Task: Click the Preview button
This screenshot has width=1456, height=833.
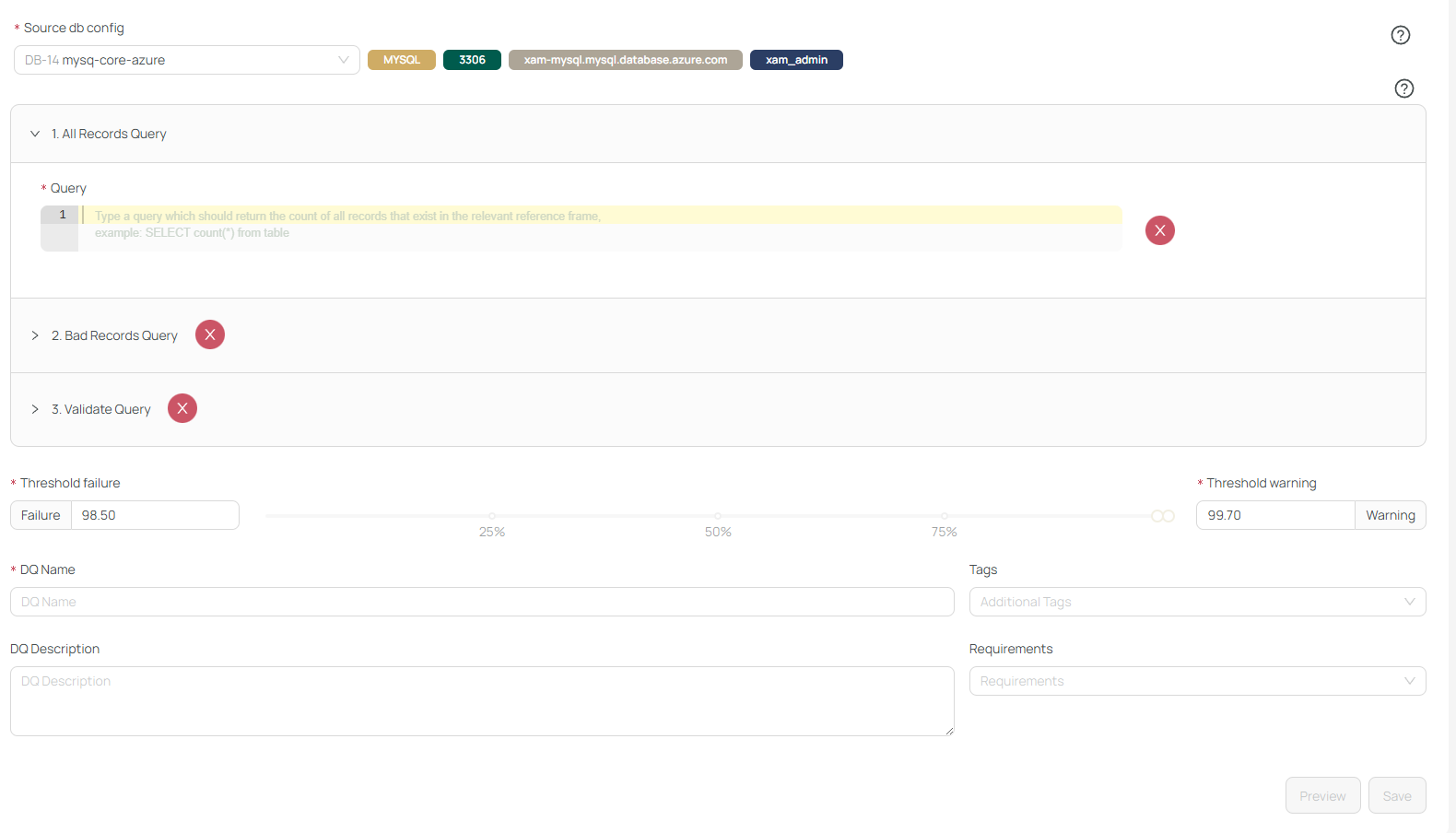Action: [x=1322, y=795]
